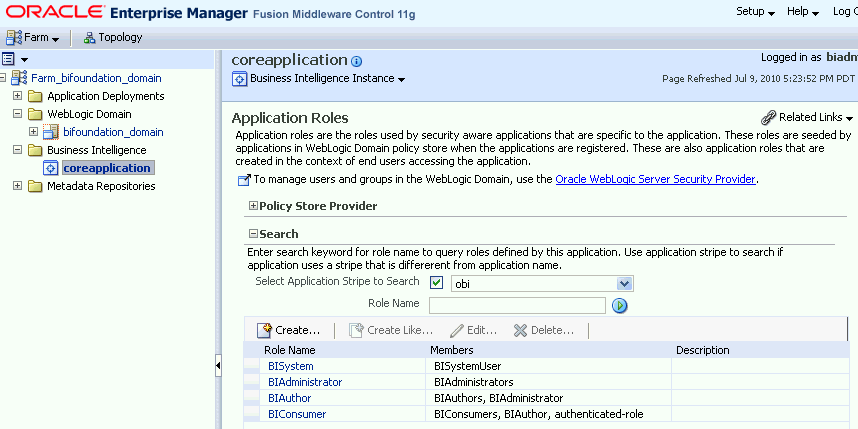Click the 'BIAuthors, BIAdministrator' members cell
This screenshot has width=858, height=429.
coord(548,398)
